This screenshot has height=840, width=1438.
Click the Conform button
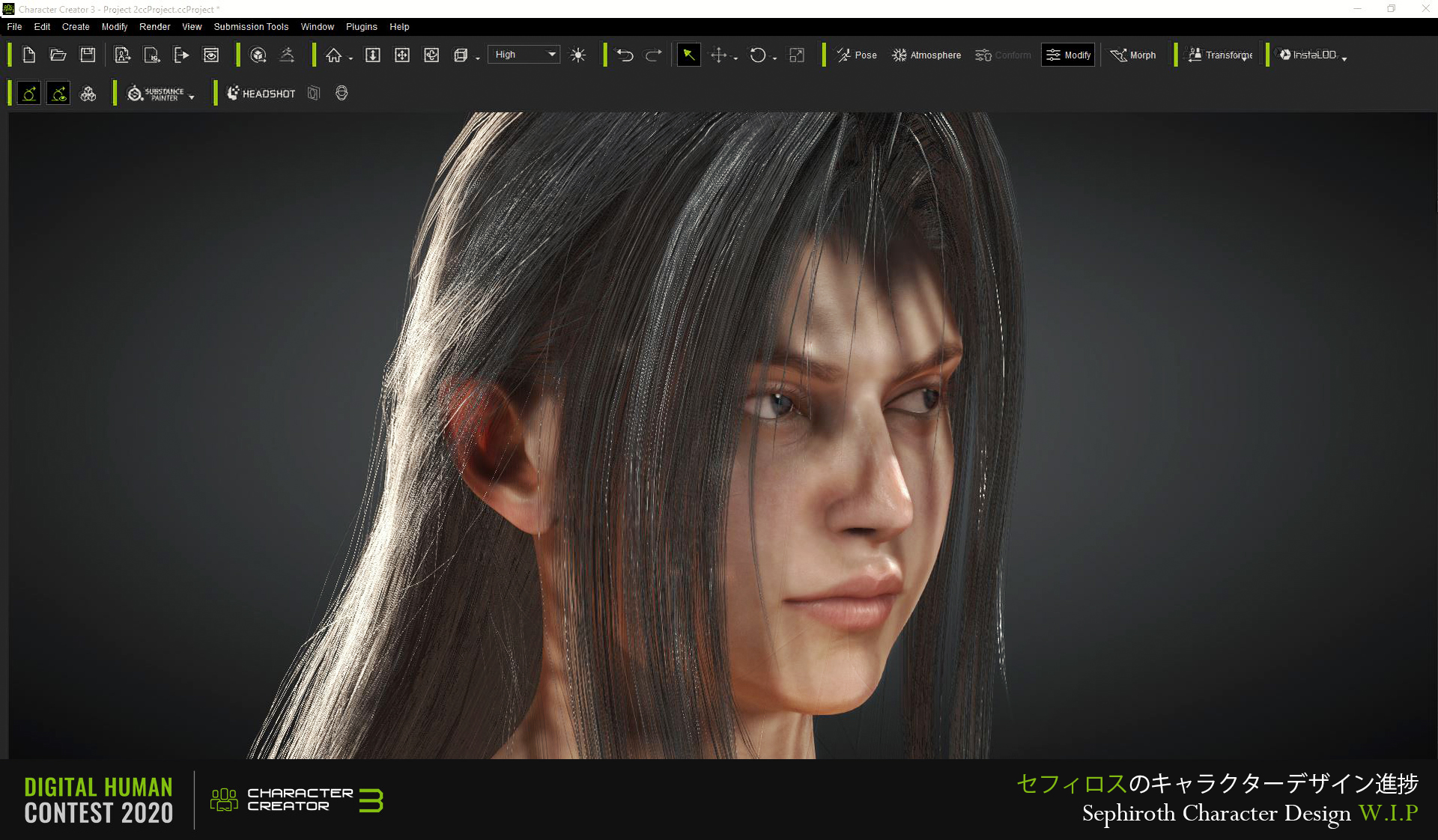point(1003,55)
